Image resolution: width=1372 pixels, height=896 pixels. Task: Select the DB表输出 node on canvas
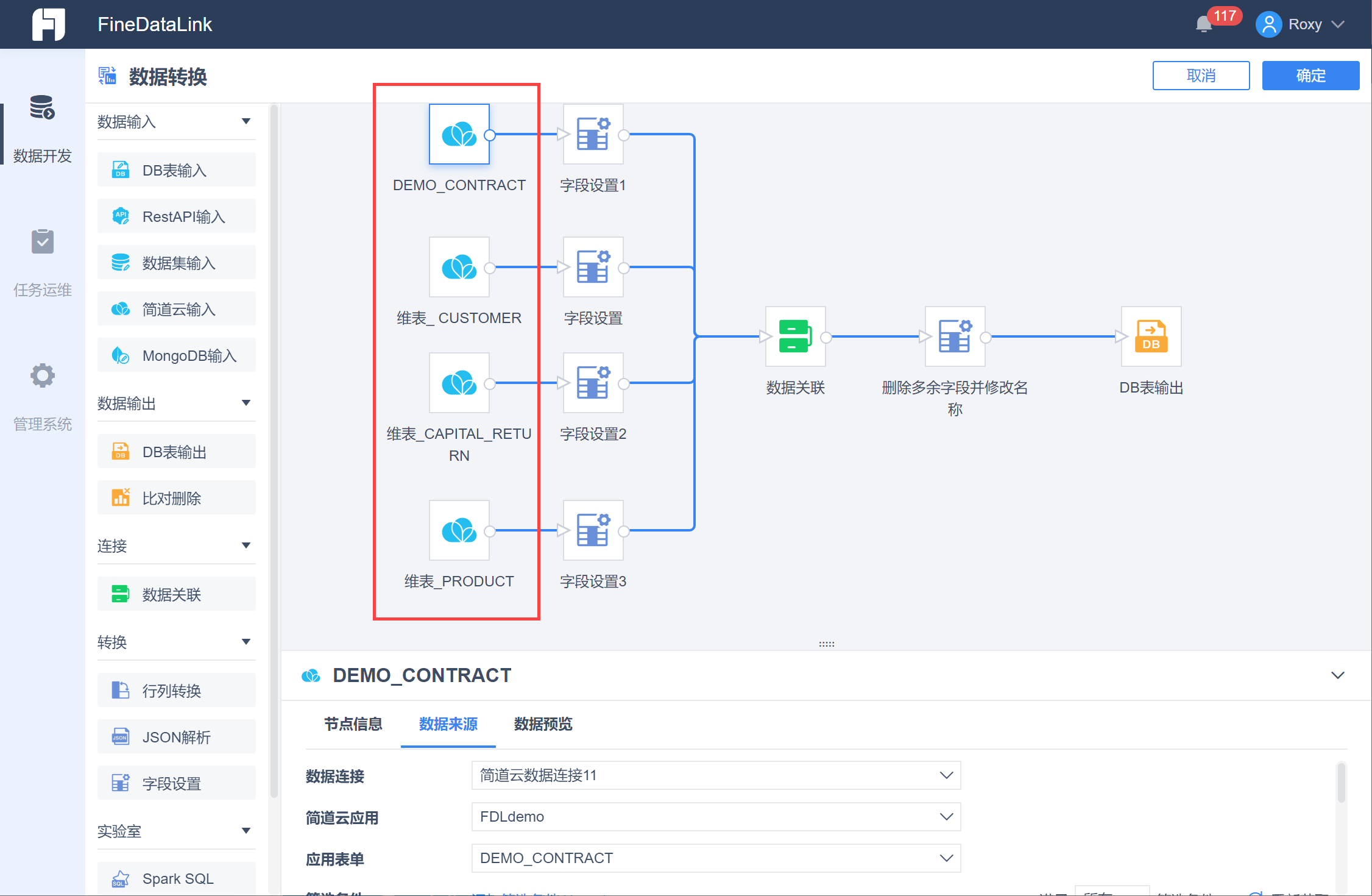click(1151, 336)
